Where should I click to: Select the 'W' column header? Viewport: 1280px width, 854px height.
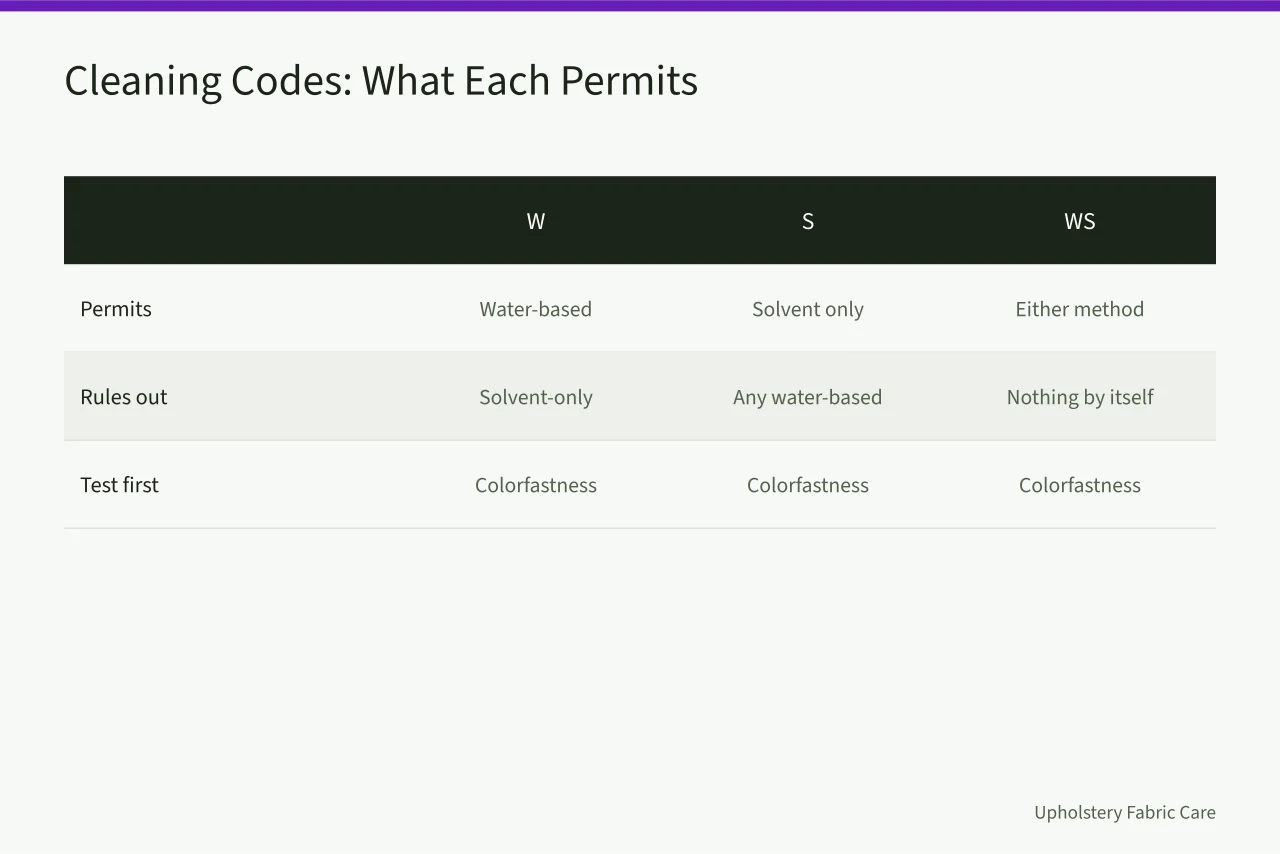[x=536, y=221]
